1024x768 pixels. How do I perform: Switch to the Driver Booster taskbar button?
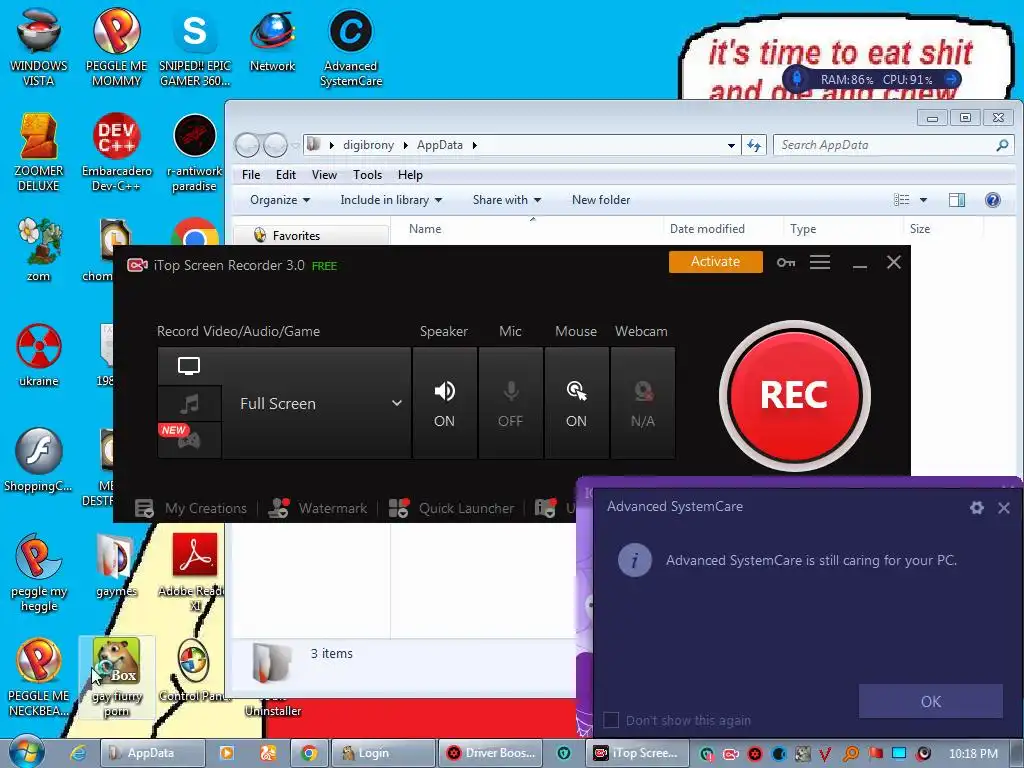492,753
